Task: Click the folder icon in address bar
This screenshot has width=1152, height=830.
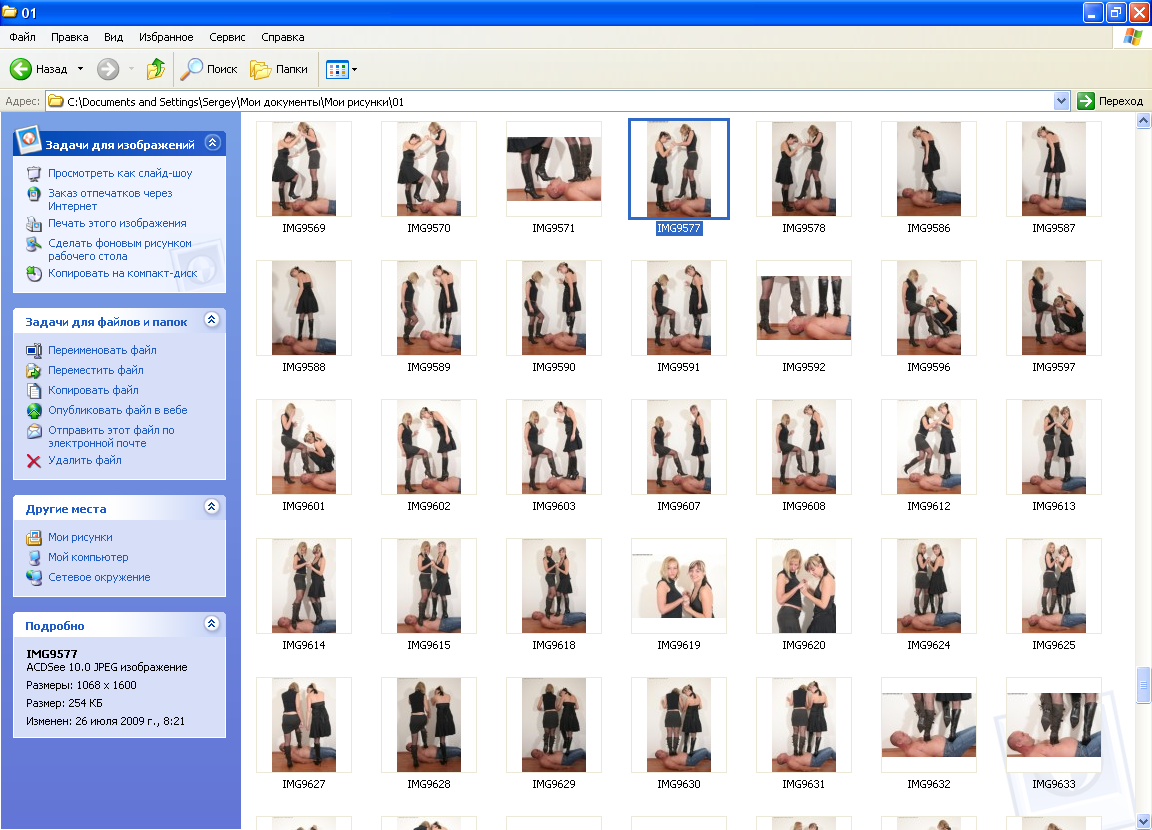Action: [56, 101]
